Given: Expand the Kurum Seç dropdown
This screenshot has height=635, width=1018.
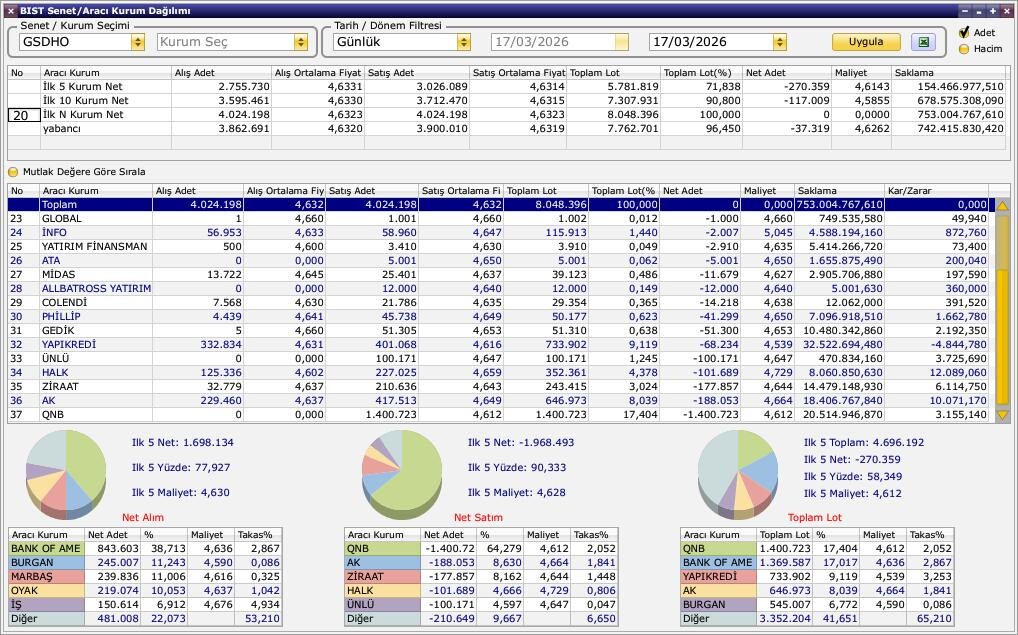Looking at the screenshot, I should click(x=300, y=42).
